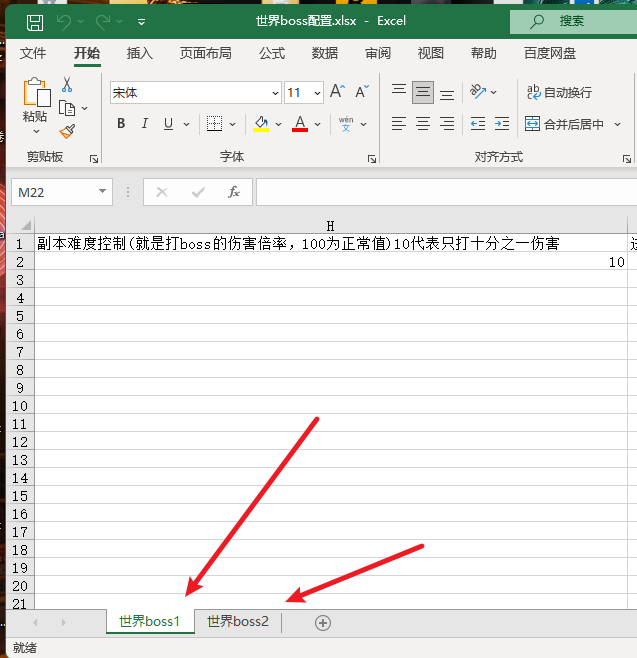Viewport: 637px width, 658px height.
Task: Add a new sheet with plus icon
Action: pos(322,622)
